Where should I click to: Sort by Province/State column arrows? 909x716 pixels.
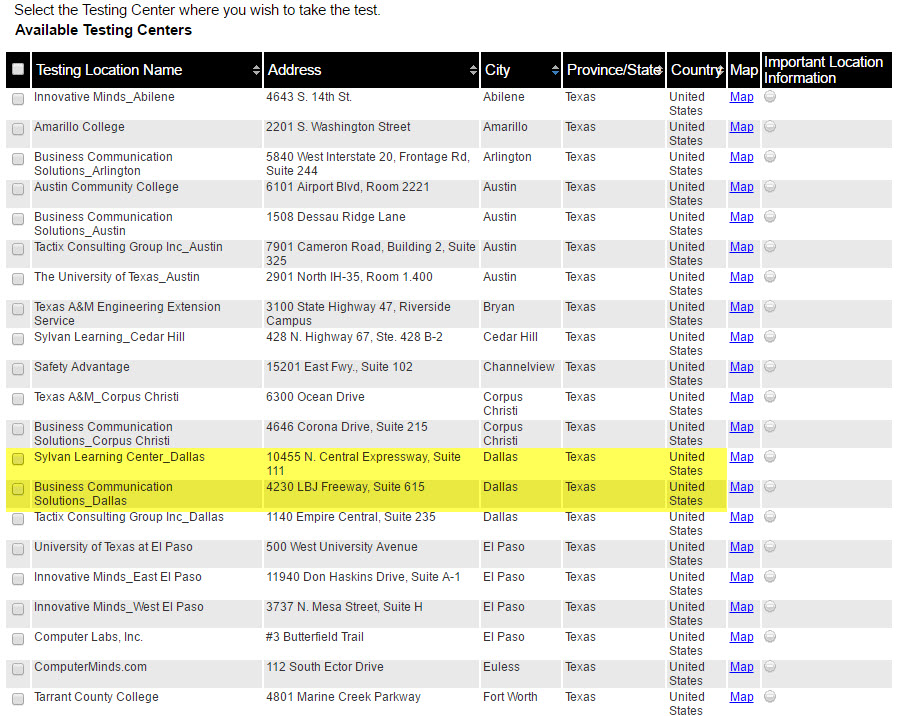pos(659,70)
